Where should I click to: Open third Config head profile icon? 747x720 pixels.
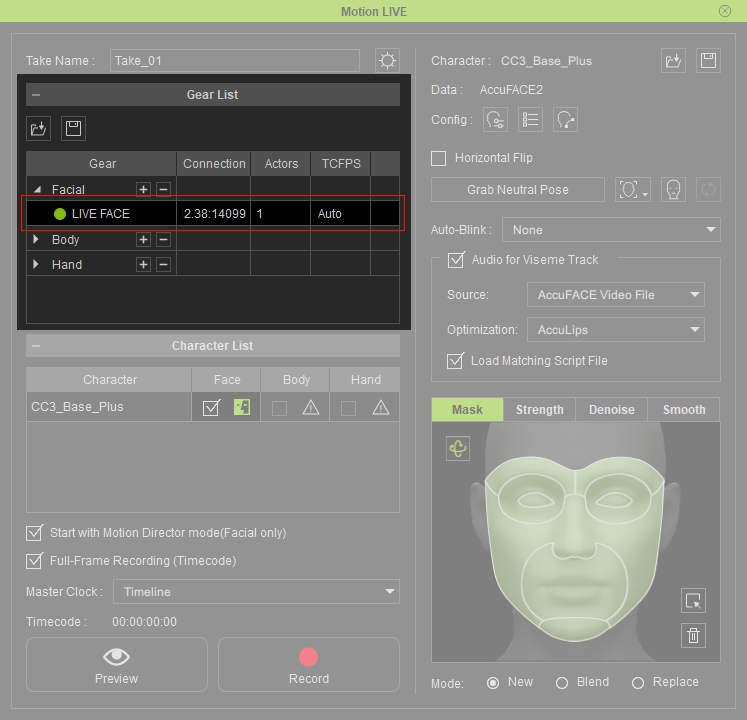click(x=565, y=120)
